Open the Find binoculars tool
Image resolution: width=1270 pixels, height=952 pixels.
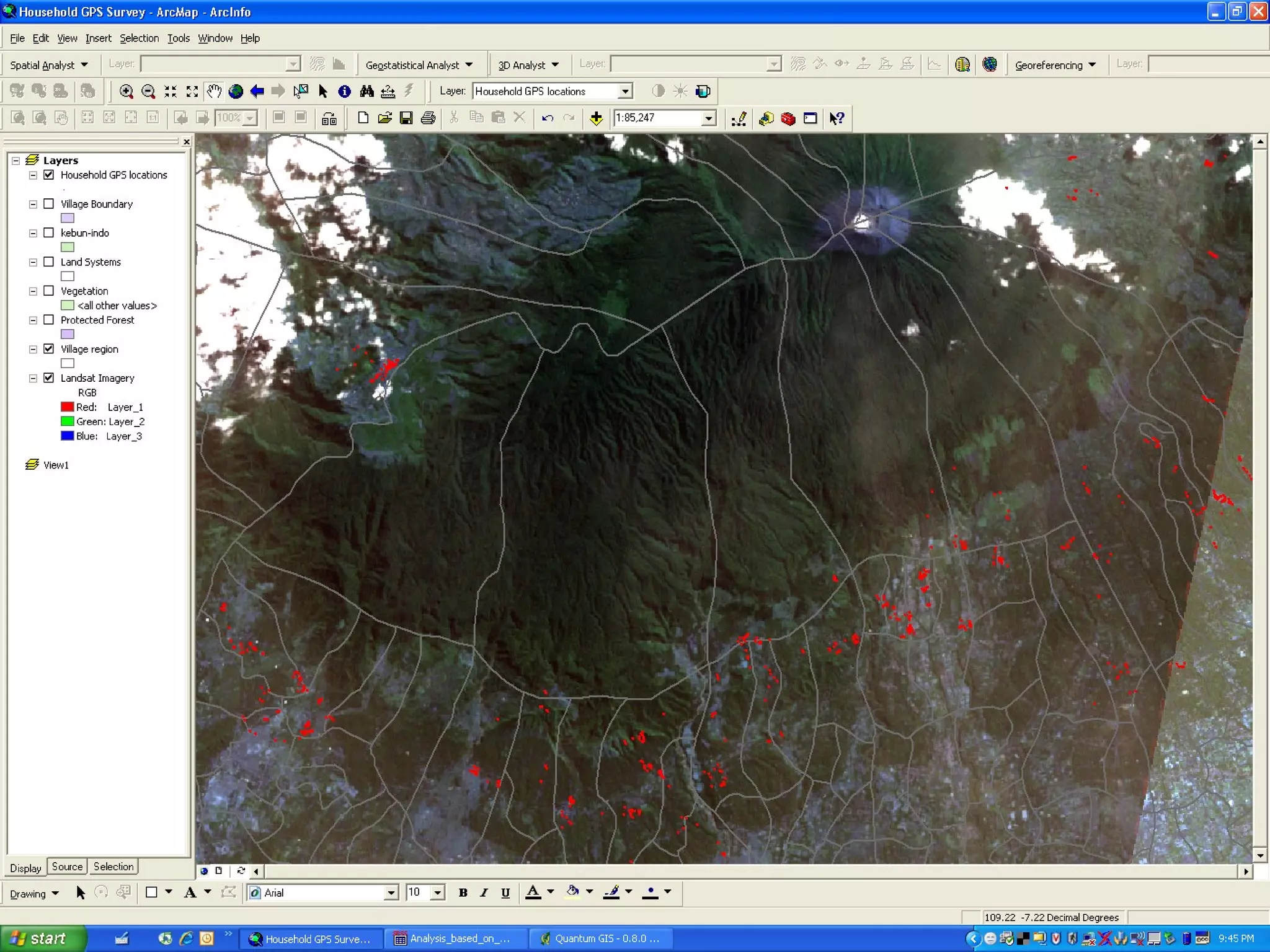click(x=366, y=92)
